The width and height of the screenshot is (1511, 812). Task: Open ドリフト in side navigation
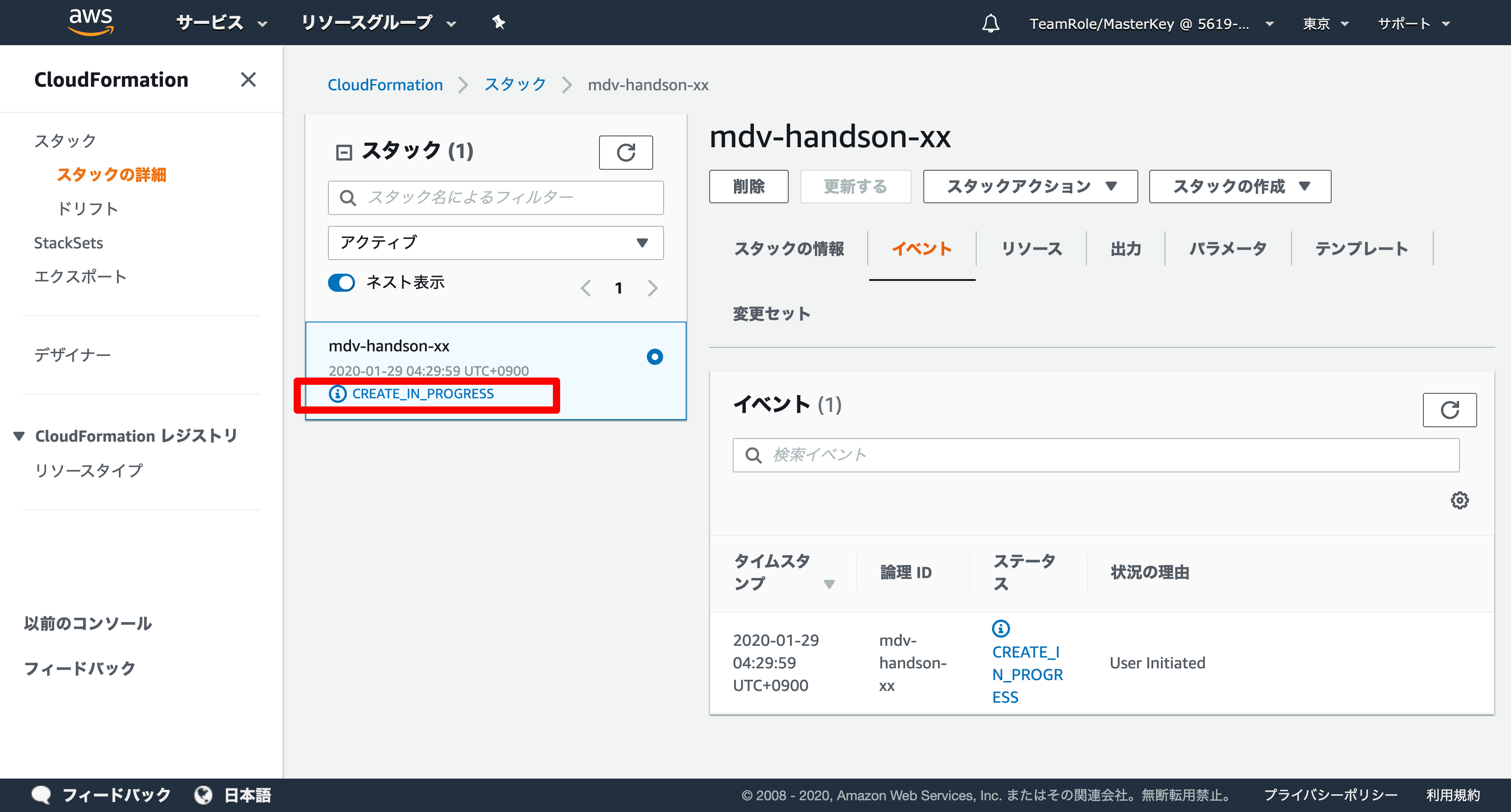pyautogui.click(x=88, y=209)
